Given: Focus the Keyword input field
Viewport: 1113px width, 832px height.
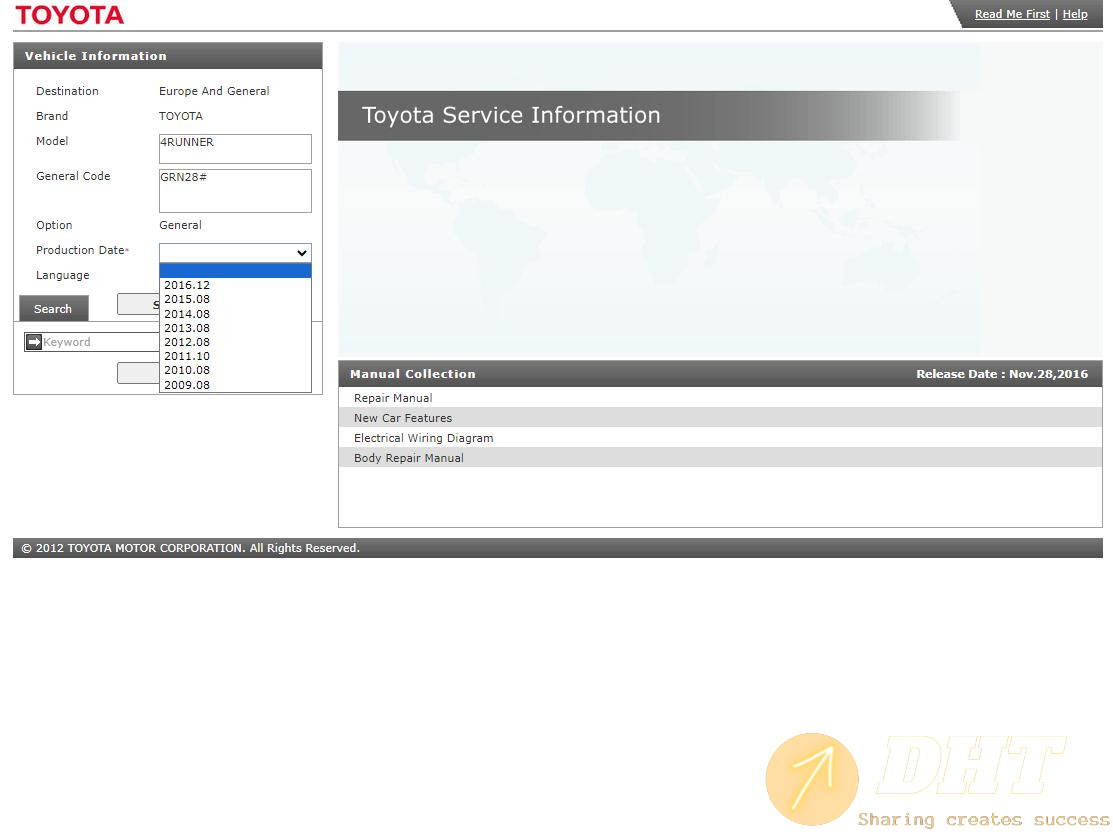Looking at the screenshot, I should pyautogui.click(x=101, y=342).
